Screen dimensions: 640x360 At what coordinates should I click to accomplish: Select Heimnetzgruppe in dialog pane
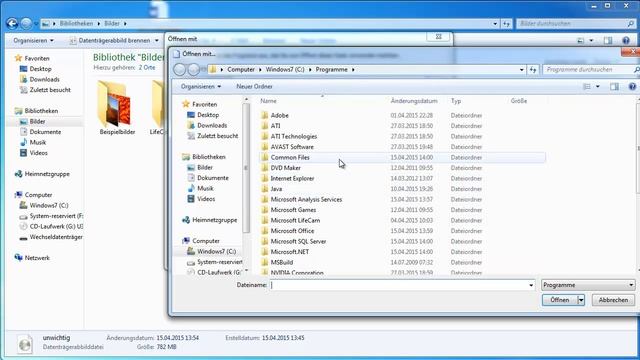215,220
